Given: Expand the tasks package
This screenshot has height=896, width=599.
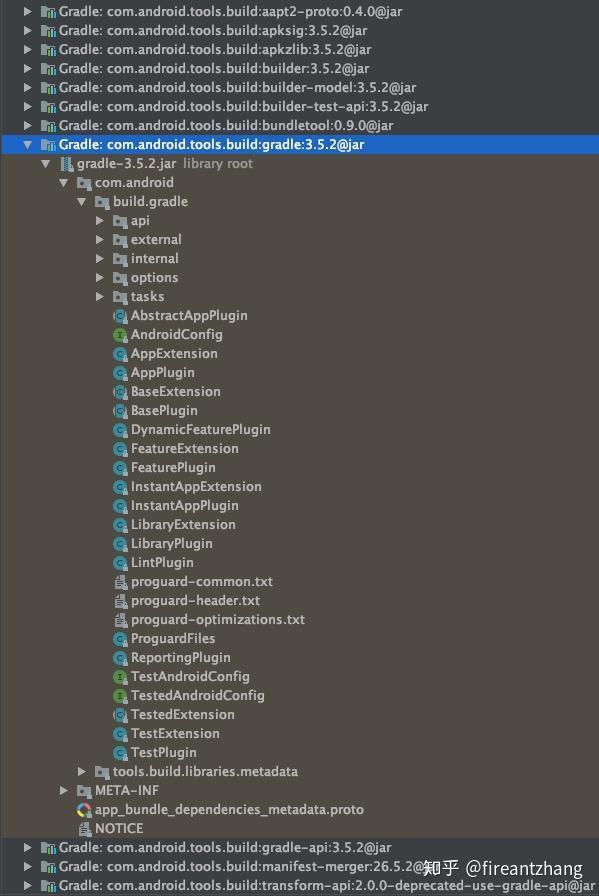Looking at the screenshot, I should click(100, 297).
